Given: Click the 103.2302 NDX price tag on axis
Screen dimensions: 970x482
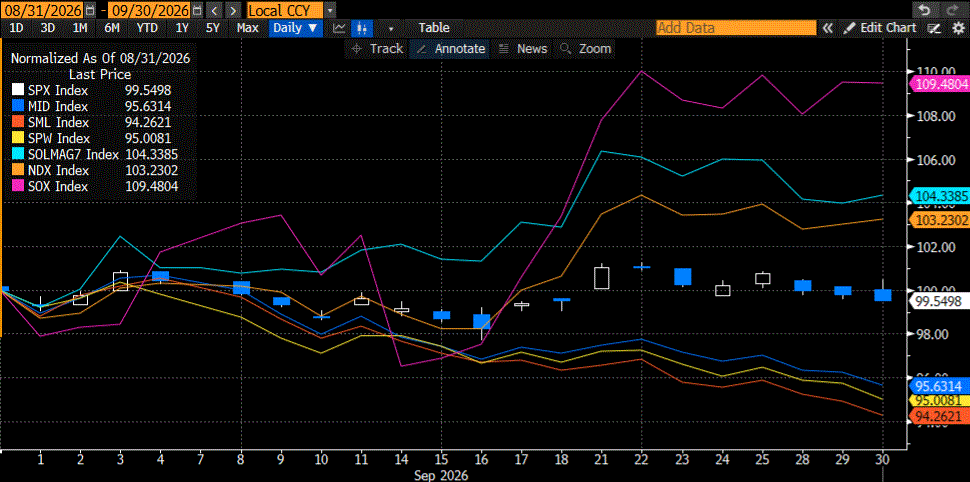Looking at the screenshot, I should pos(938,220).
